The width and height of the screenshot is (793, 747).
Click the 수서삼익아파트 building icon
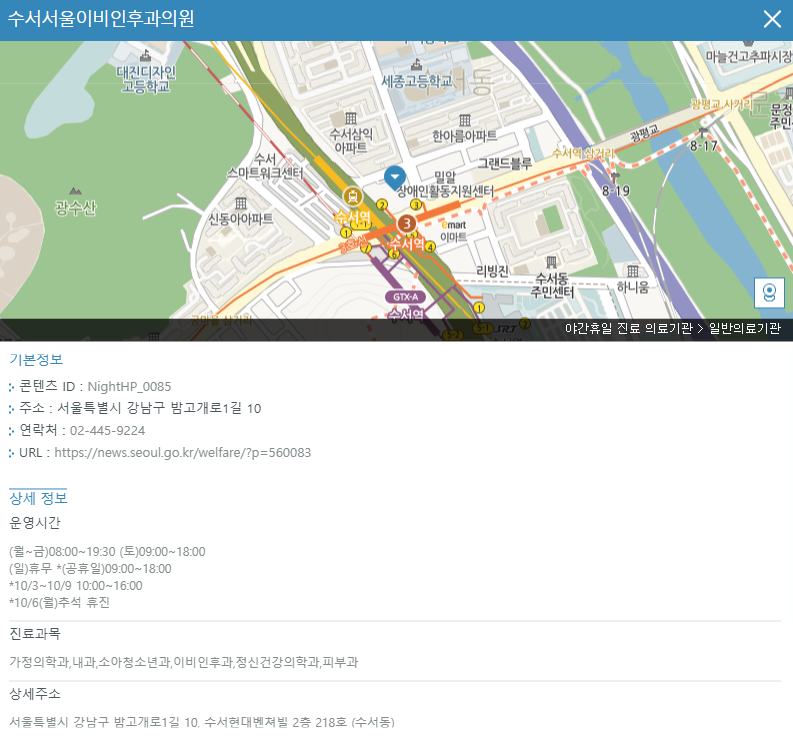pyautogui.click(x=351, y=119)
